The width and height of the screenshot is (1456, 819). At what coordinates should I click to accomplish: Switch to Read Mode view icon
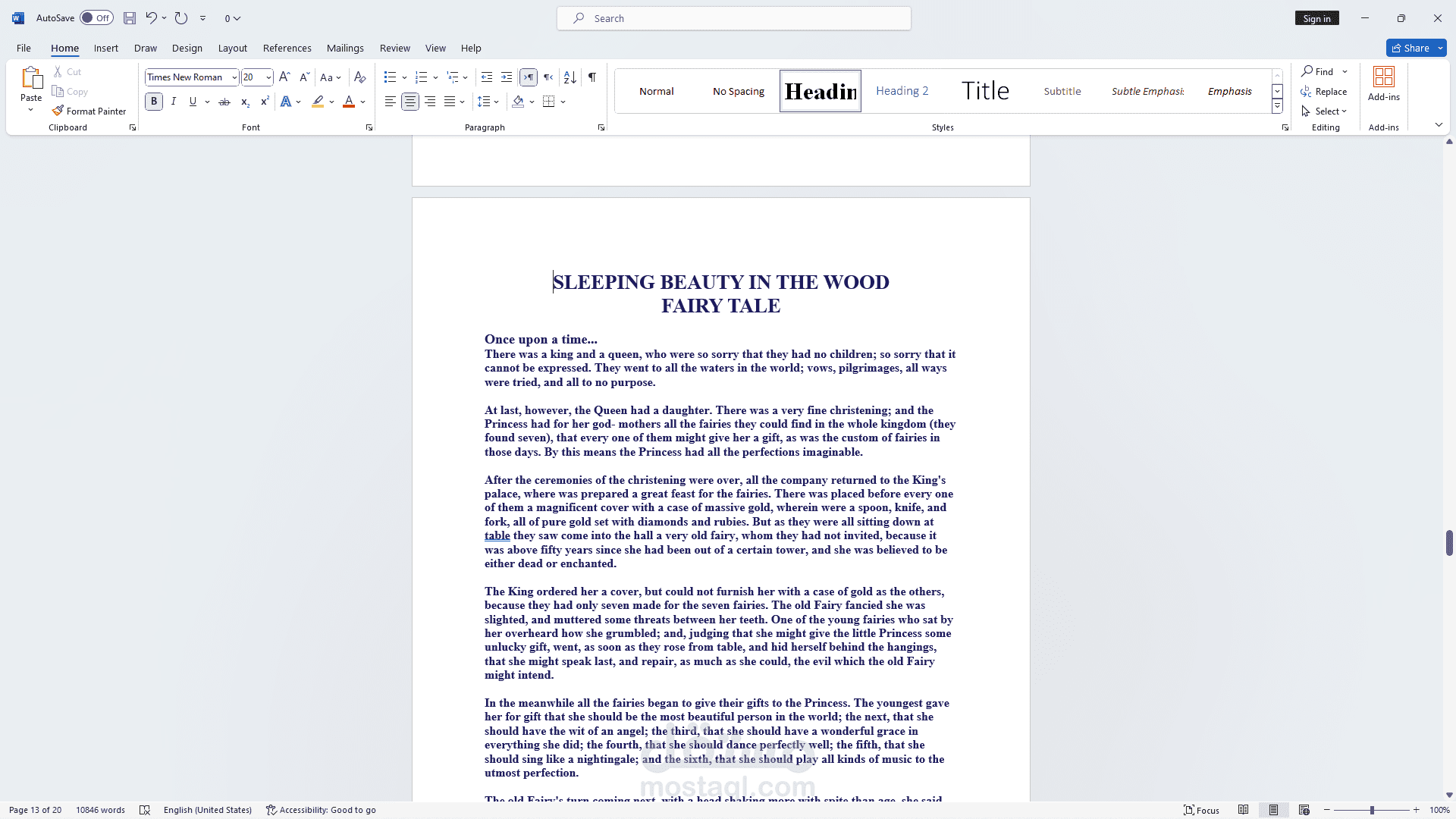1243,810
